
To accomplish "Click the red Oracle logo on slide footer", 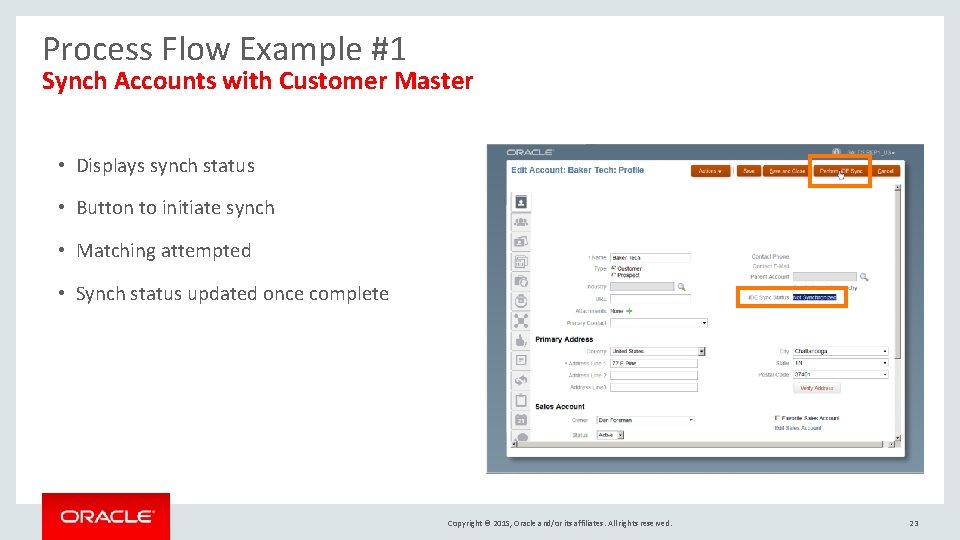I will [106, 516].
